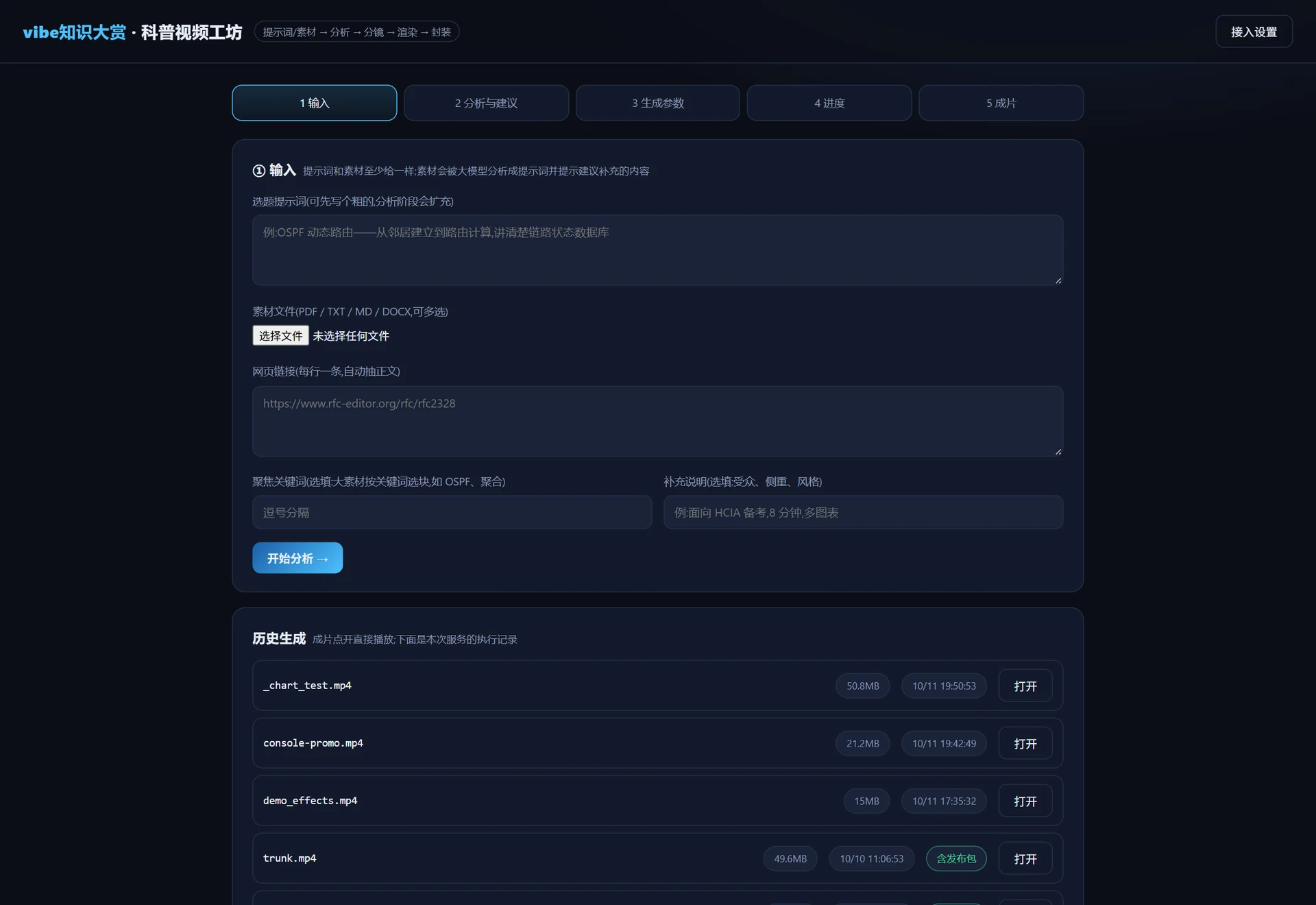Click the 49.6MB size badge
The height and width of the screenshot is (905, 1316).
[790, 858]
